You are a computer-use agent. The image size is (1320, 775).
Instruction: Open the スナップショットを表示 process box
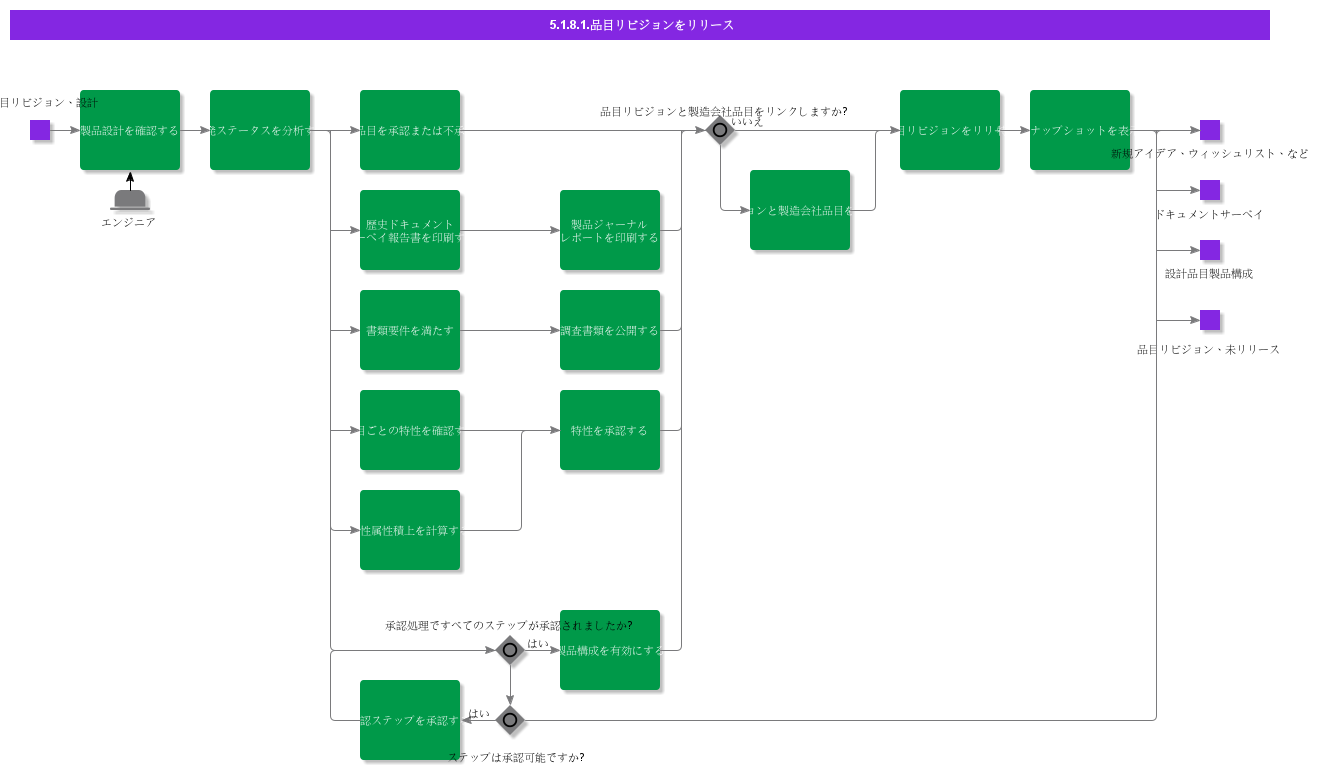click(1080, 130)
